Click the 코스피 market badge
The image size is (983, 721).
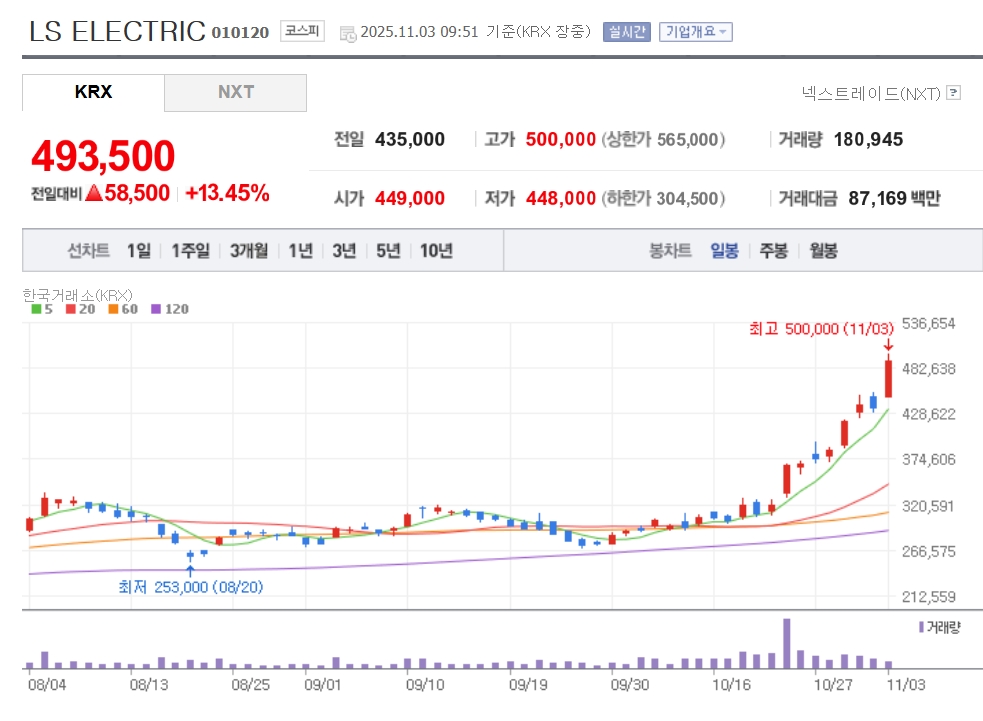point(302,31)
